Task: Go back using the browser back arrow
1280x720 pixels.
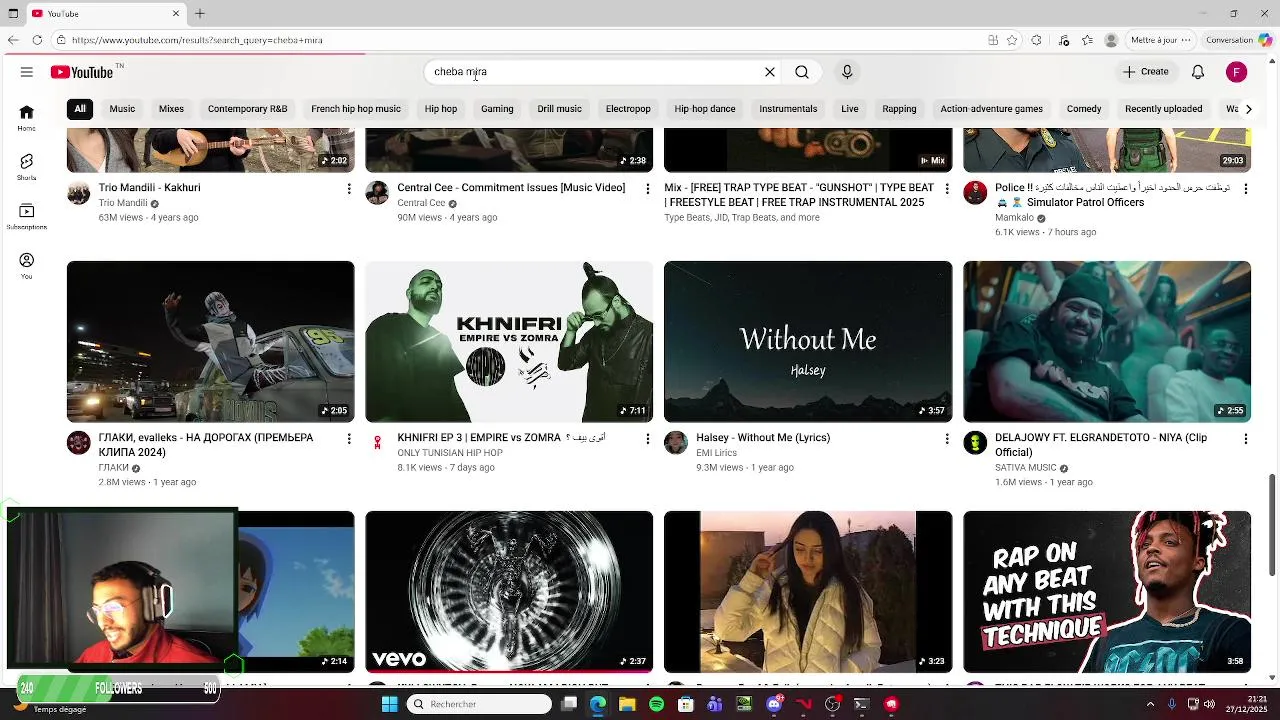Action: click(13, 40)
